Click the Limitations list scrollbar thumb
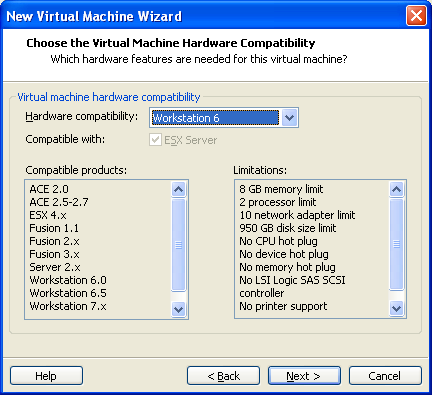The width and height of the screenshot is (432, 395). (396, 244)
